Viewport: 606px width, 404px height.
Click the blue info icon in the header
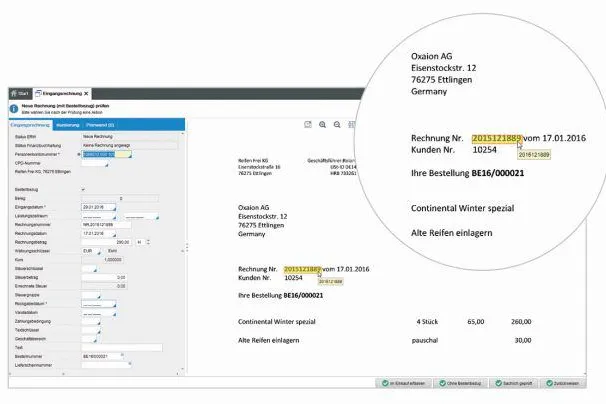(14, 109)
